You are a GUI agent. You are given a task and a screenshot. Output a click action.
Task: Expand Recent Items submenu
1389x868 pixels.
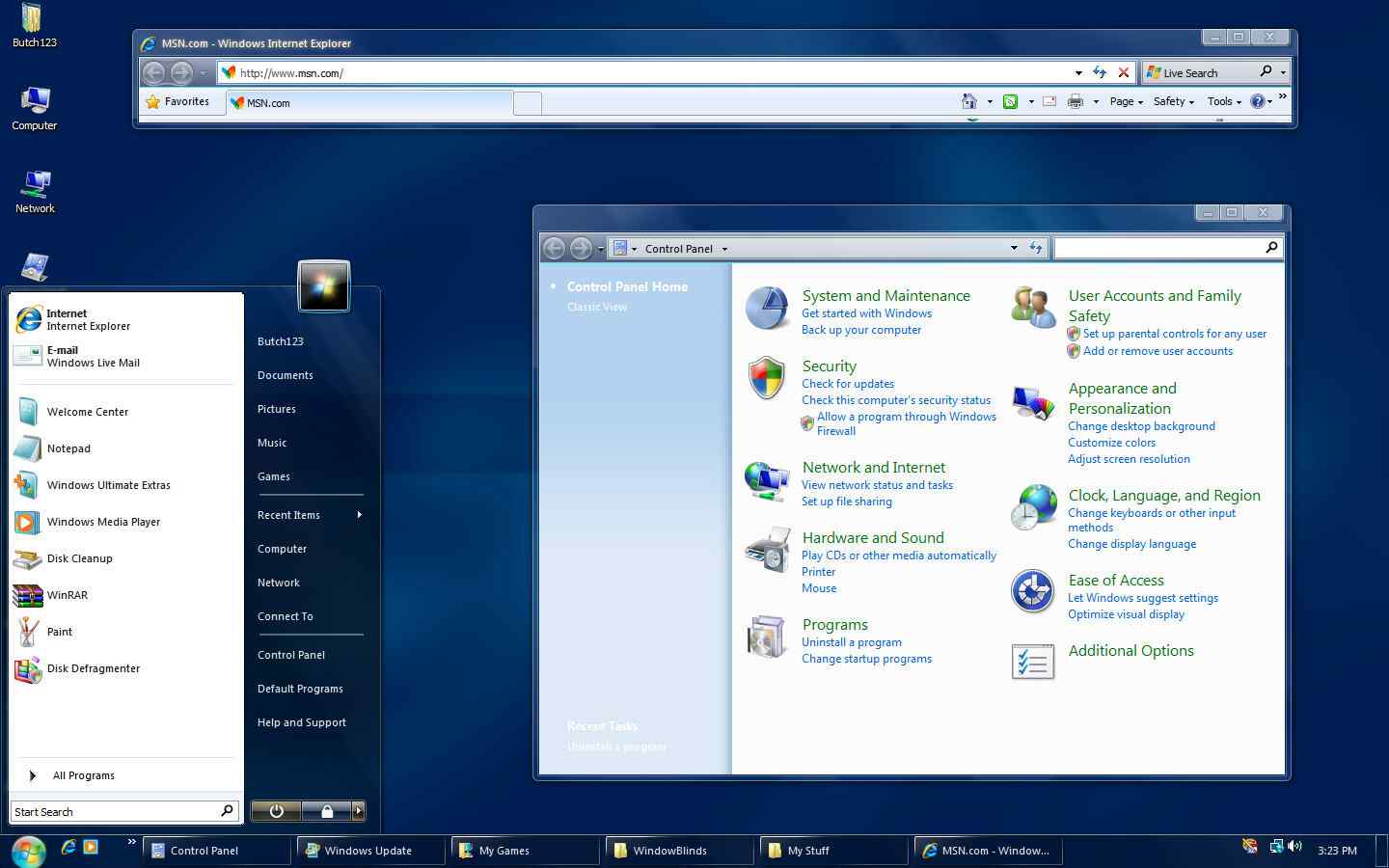[x=310, y=515]
